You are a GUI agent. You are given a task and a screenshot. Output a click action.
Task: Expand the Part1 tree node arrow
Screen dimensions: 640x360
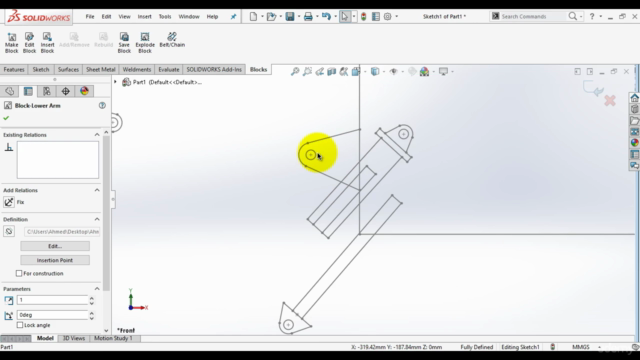pos(116,82)
